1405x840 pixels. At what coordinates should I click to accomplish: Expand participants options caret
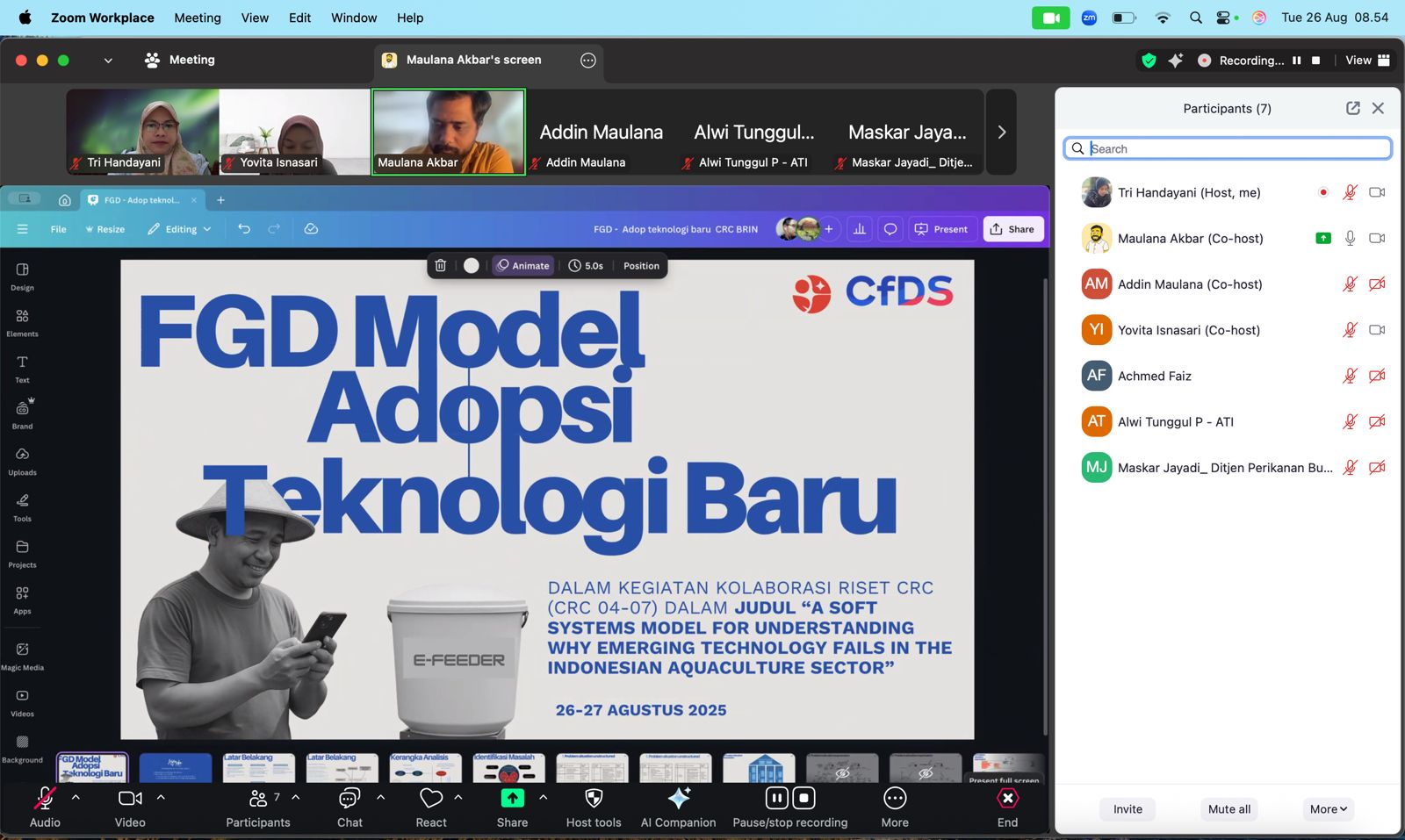296,798
